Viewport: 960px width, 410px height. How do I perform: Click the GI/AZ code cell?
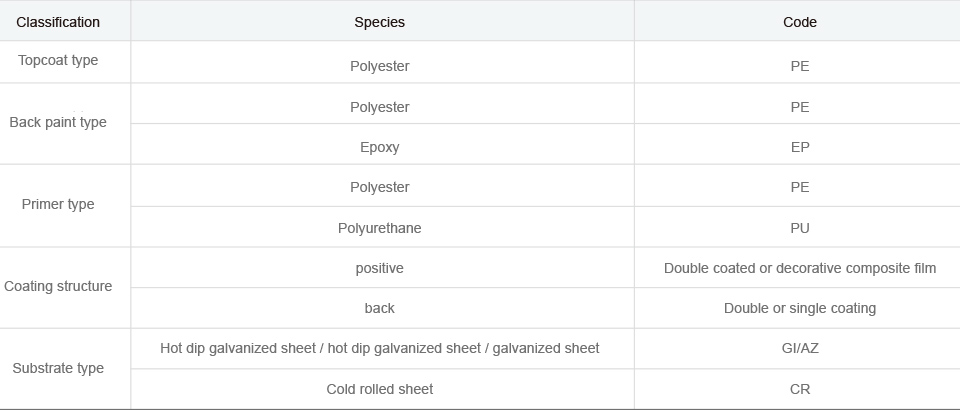[x=799, y=348]
